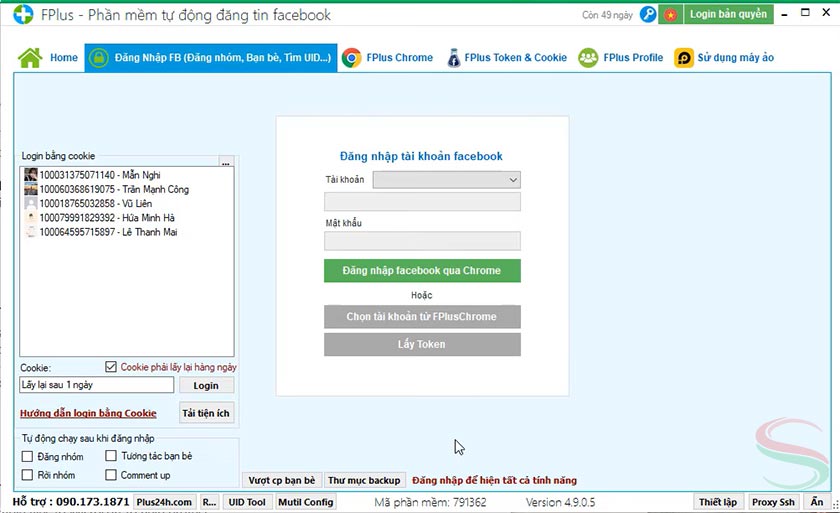Click the Home house icon
This screenshot has width=840, height=513.
30,57
